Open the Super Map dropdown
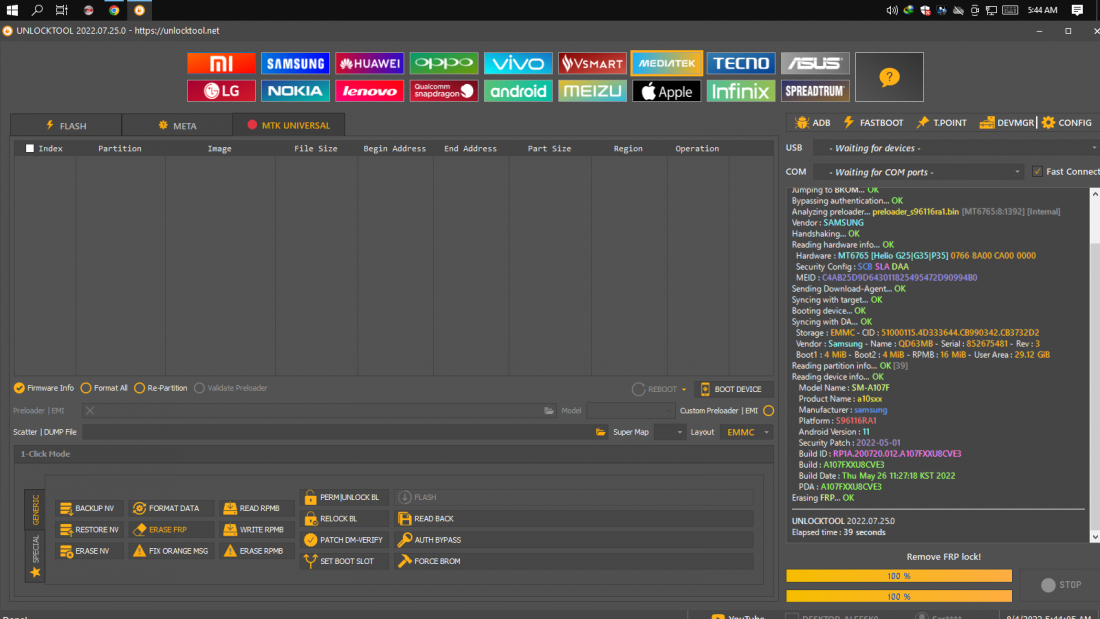This screenshot has width=1100, height=619. pos(669,432)
